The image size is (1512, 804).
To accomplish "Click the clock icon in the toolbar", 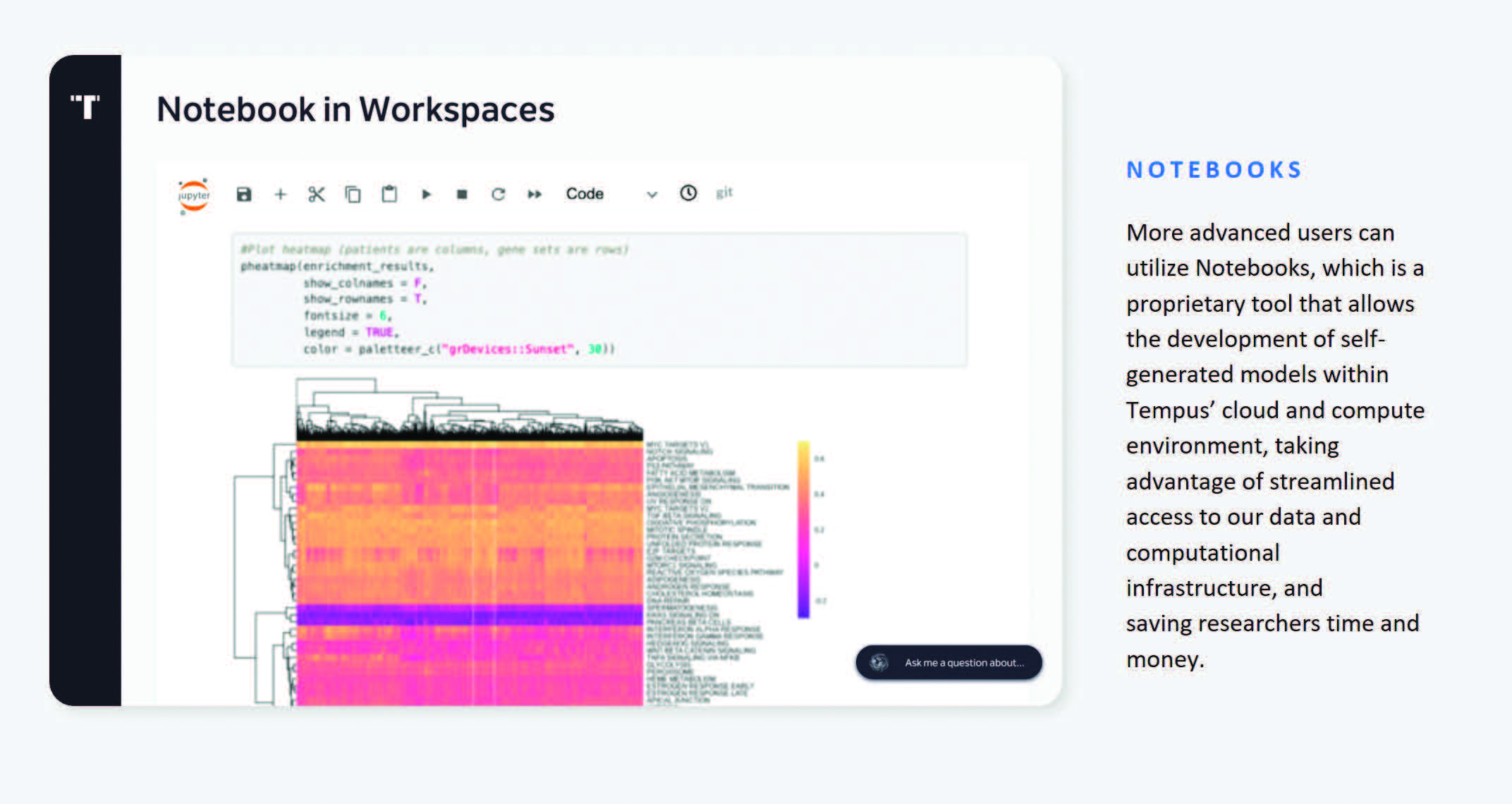I will tap(688, 193).
